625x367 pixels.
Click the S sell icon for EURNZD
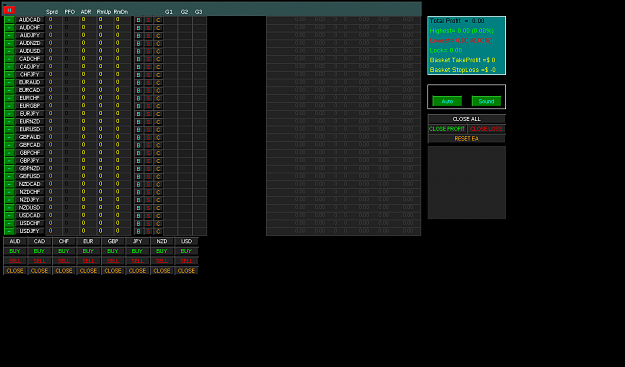148,122
